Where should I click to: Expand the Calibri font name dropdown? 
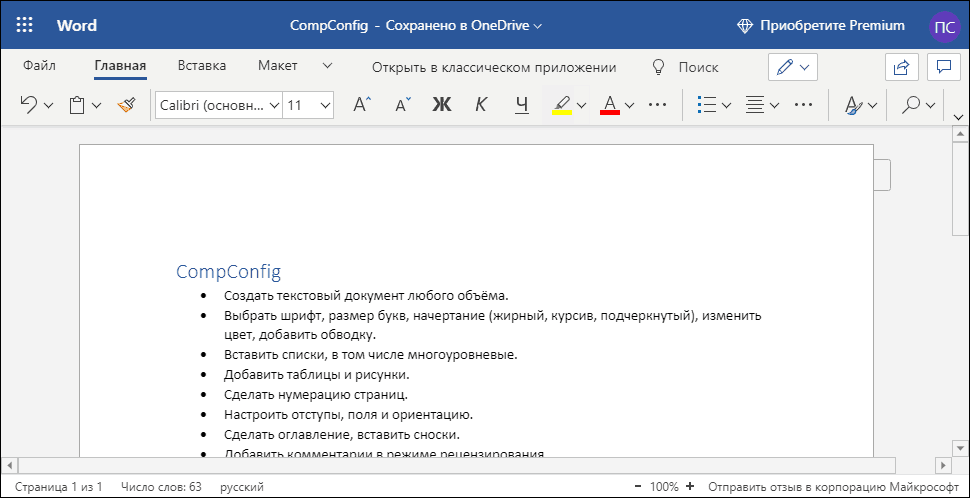point(219,104)
